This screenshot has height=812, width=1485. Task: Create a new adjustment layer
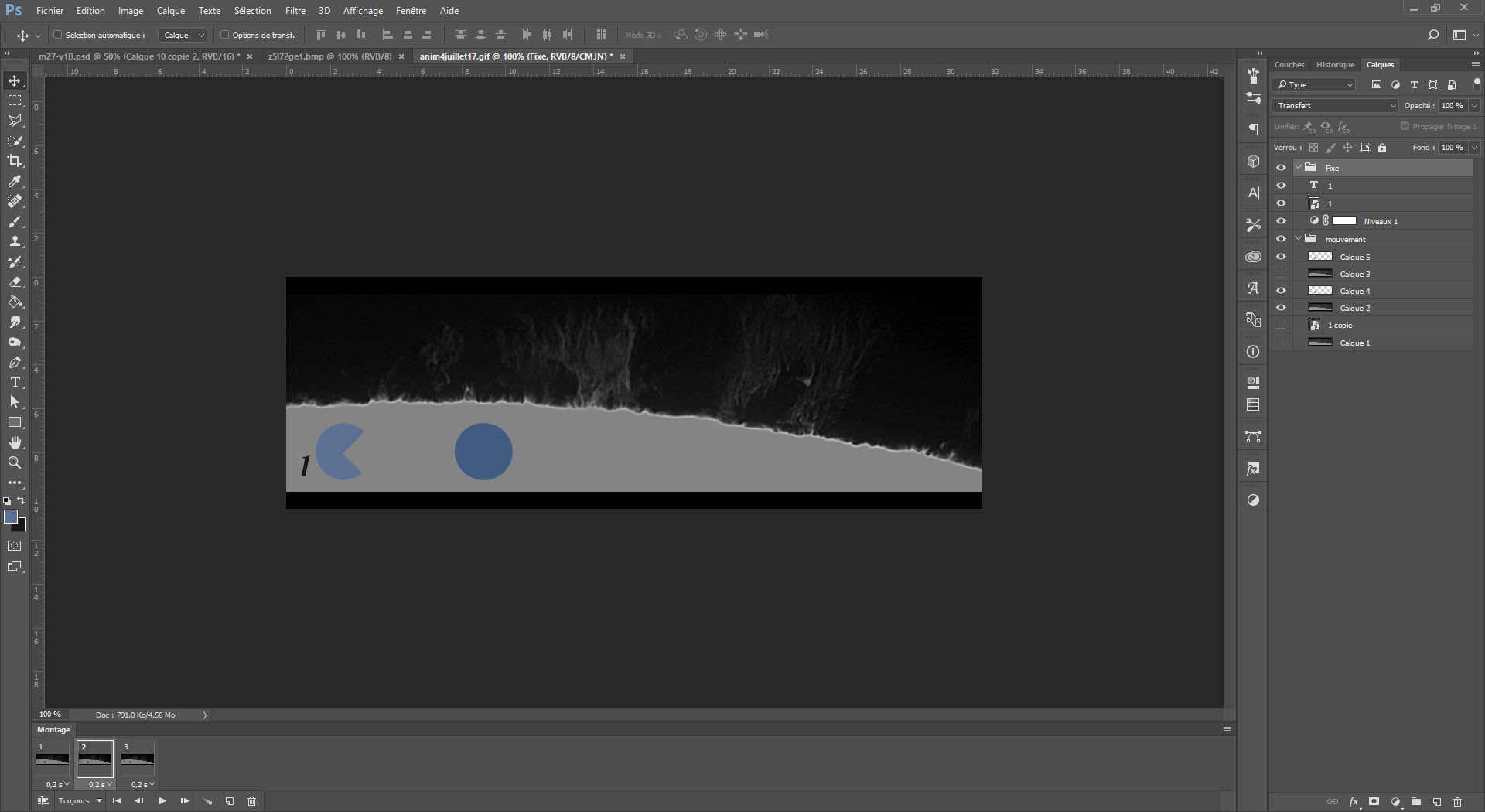pos(1395,802)
